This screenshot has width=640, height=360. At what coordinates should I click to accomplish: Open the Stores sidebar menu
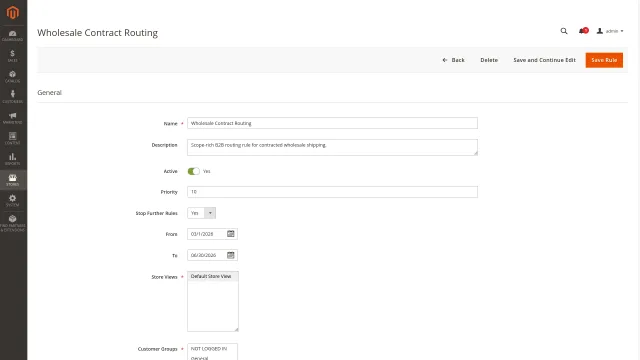[13, 180]
